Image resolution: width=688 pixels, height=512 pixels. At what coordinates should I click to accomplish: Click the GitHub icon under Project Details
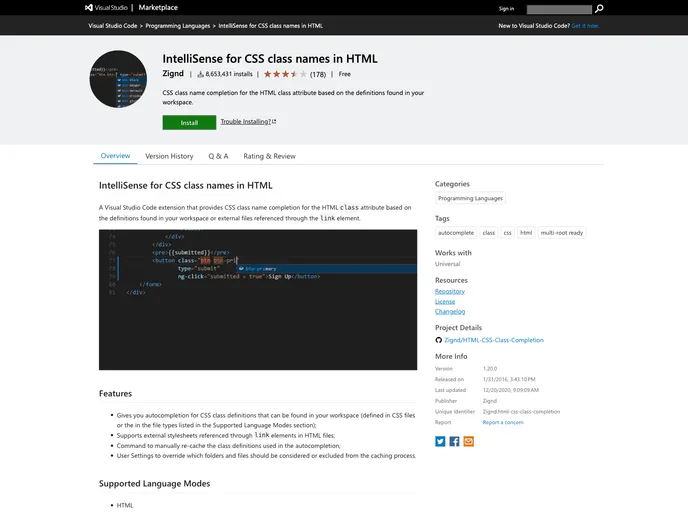tap(438, 340)
